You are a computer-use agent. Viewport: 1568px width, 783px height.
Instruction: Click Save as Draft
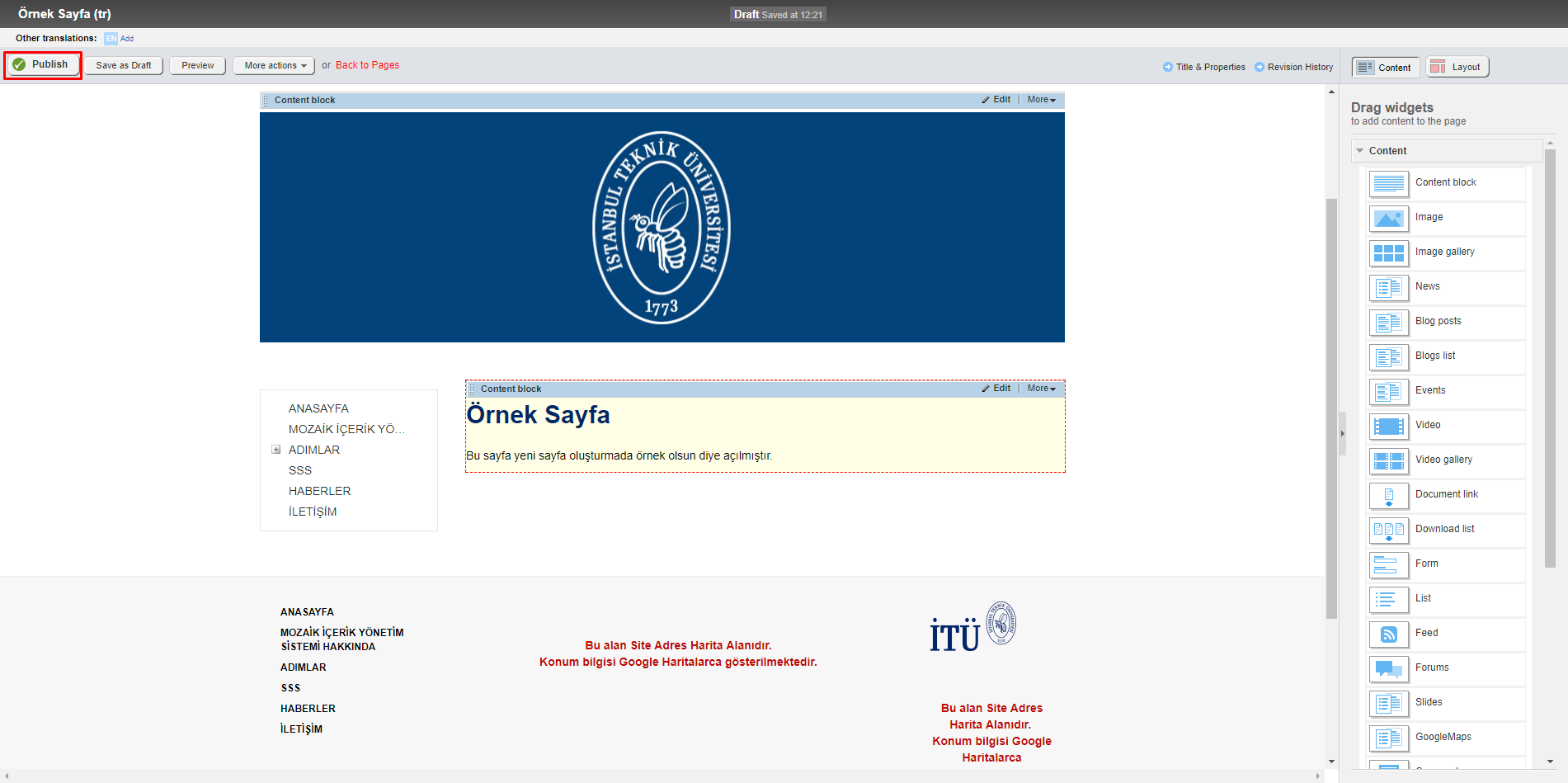pos(124,66)
